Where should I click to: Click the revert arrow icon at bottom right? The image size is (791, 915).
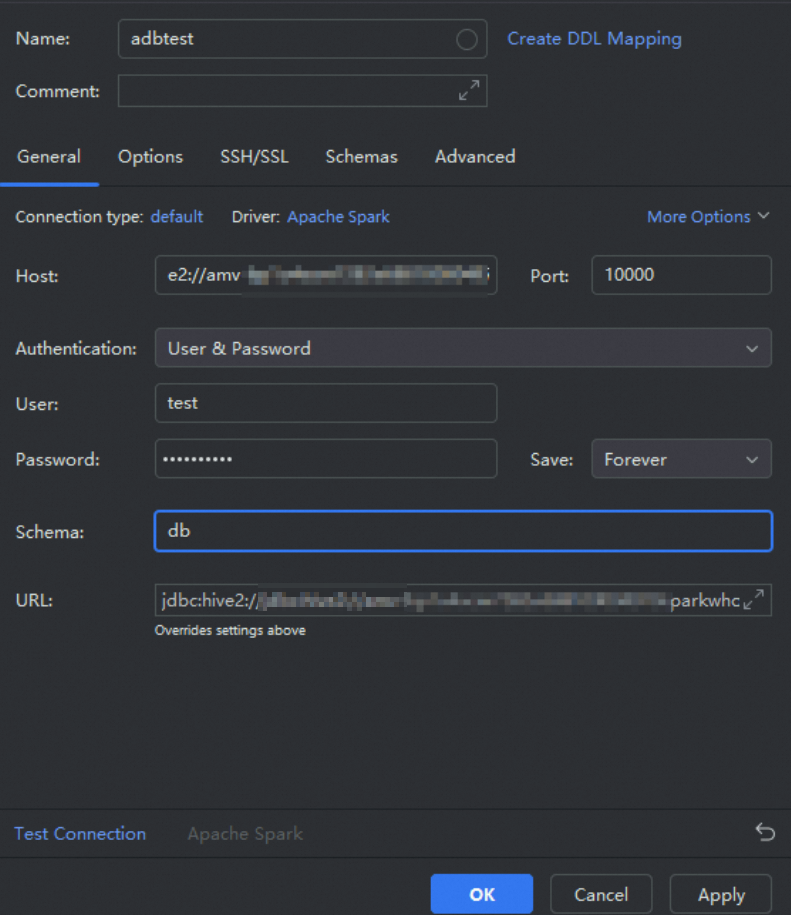pyautogui.click(x=765, y=832)
